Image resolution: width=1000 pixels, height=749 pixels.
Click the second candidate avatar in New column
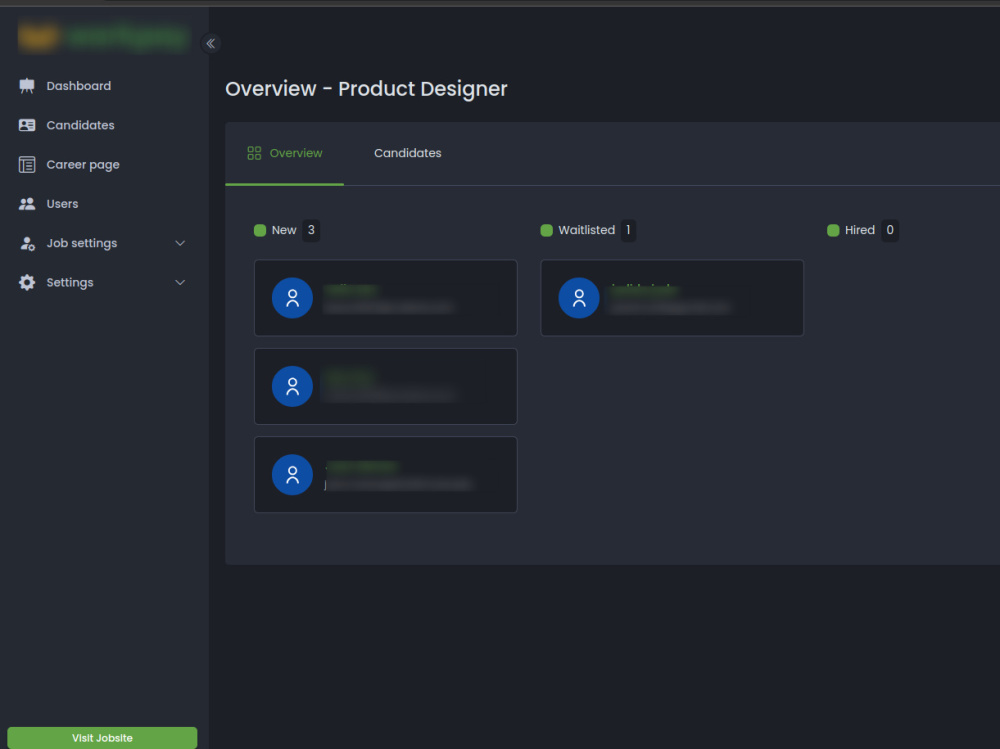pyautogui.click(x=292, y=386)
